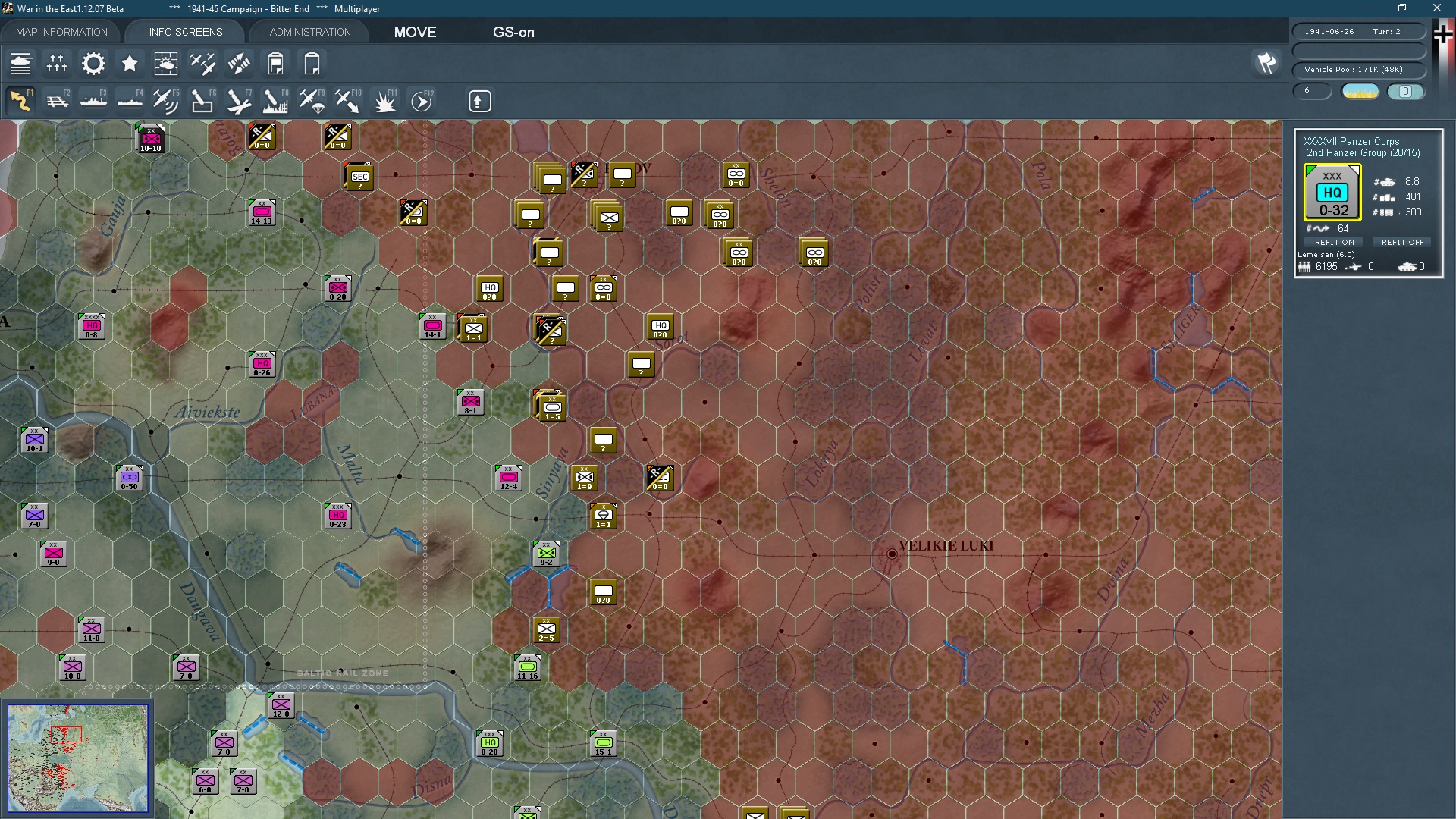Click the white flags icon
The height and width of the screenshot is (819, 1456).
tap(1266, 63)
